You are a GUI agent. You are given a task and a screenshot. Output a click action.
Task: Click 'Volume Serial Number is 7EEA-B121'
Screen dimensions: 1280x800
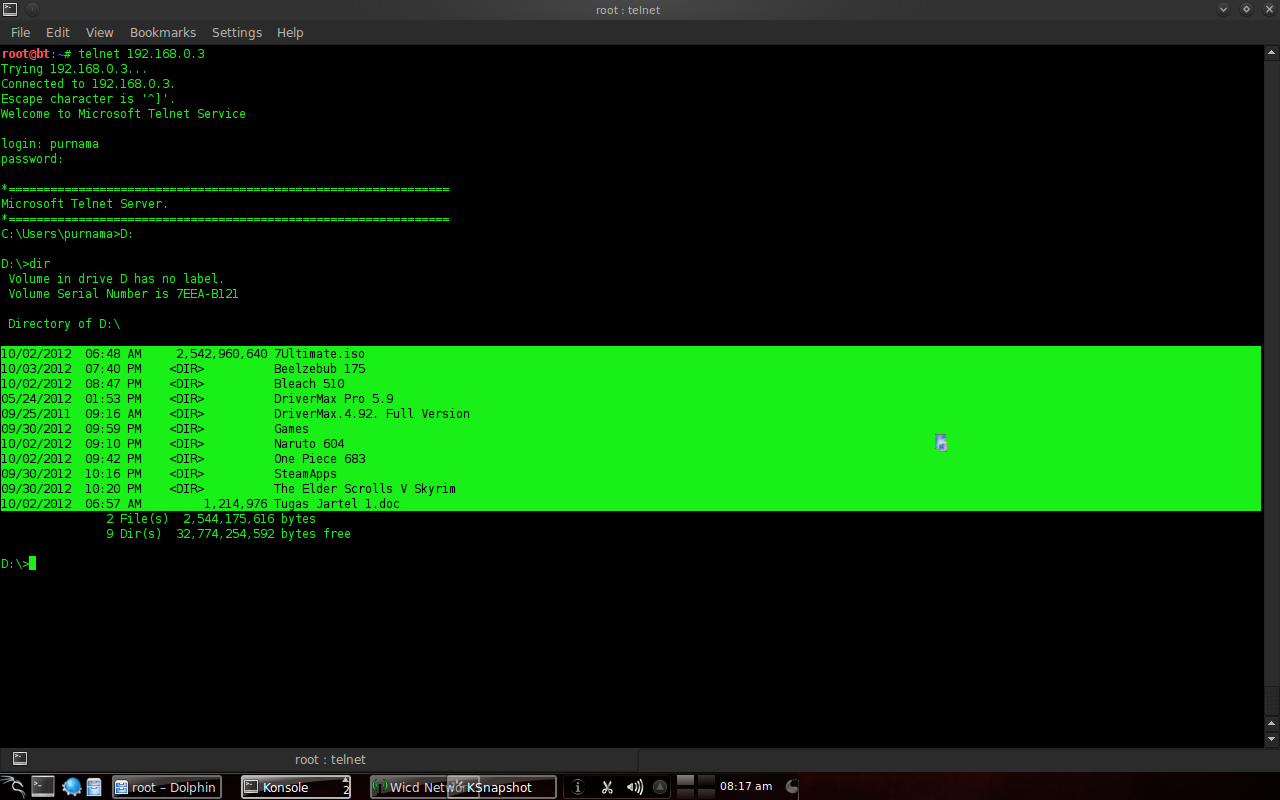pos(123,294)
